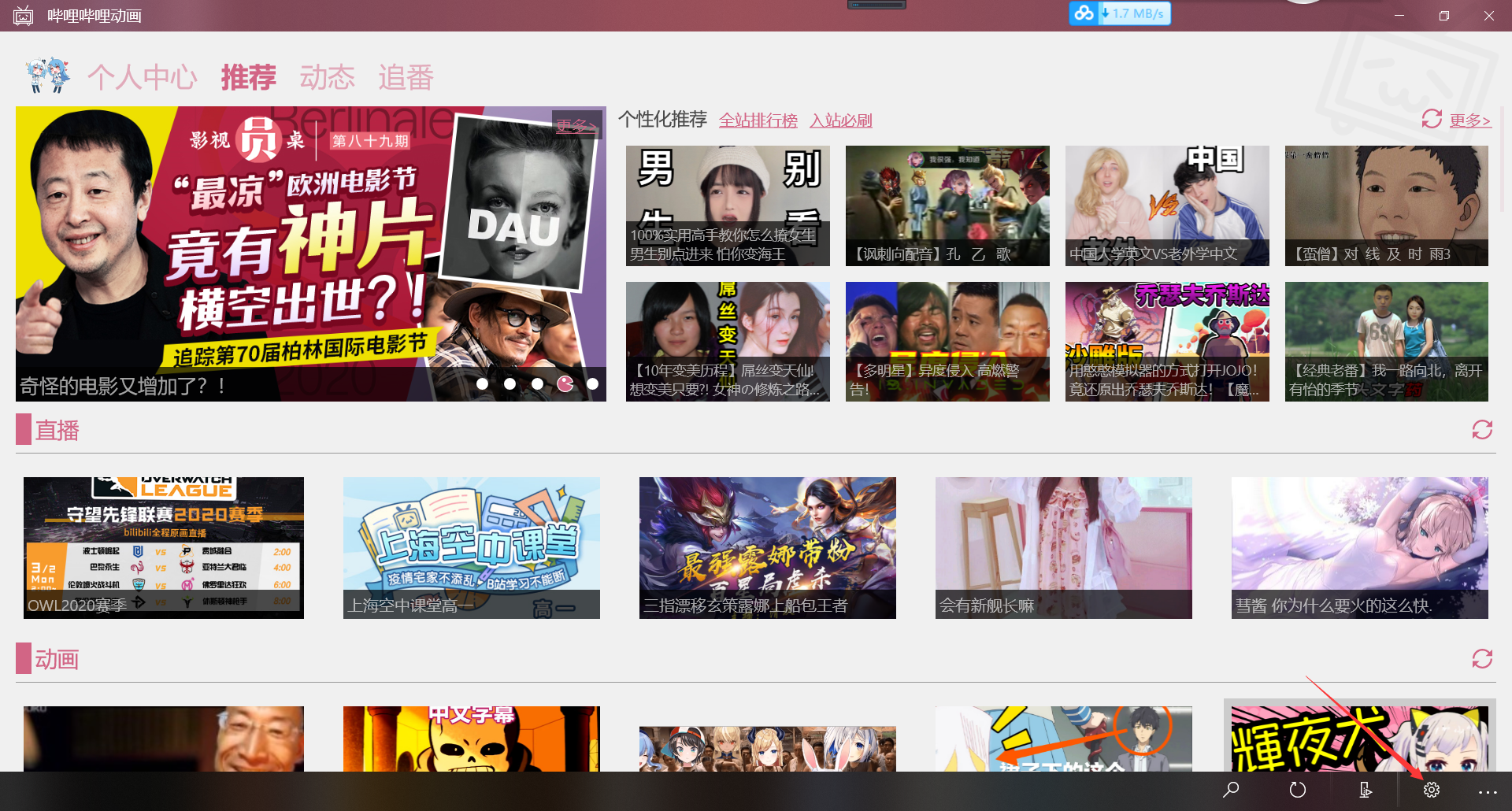Open 上海空中课堂高一 live stream
Screen dimensions: 1512x811
click(472, 548)
